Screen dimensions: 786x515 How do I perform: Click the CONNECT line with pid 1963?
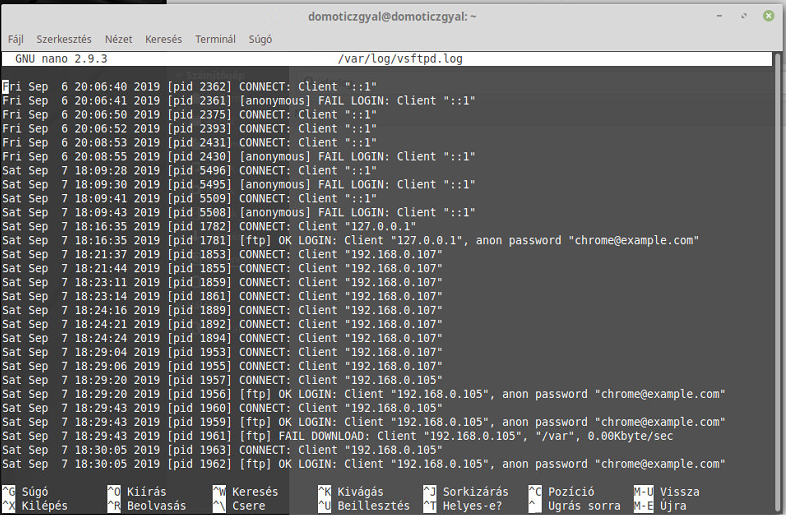[223, 451]
